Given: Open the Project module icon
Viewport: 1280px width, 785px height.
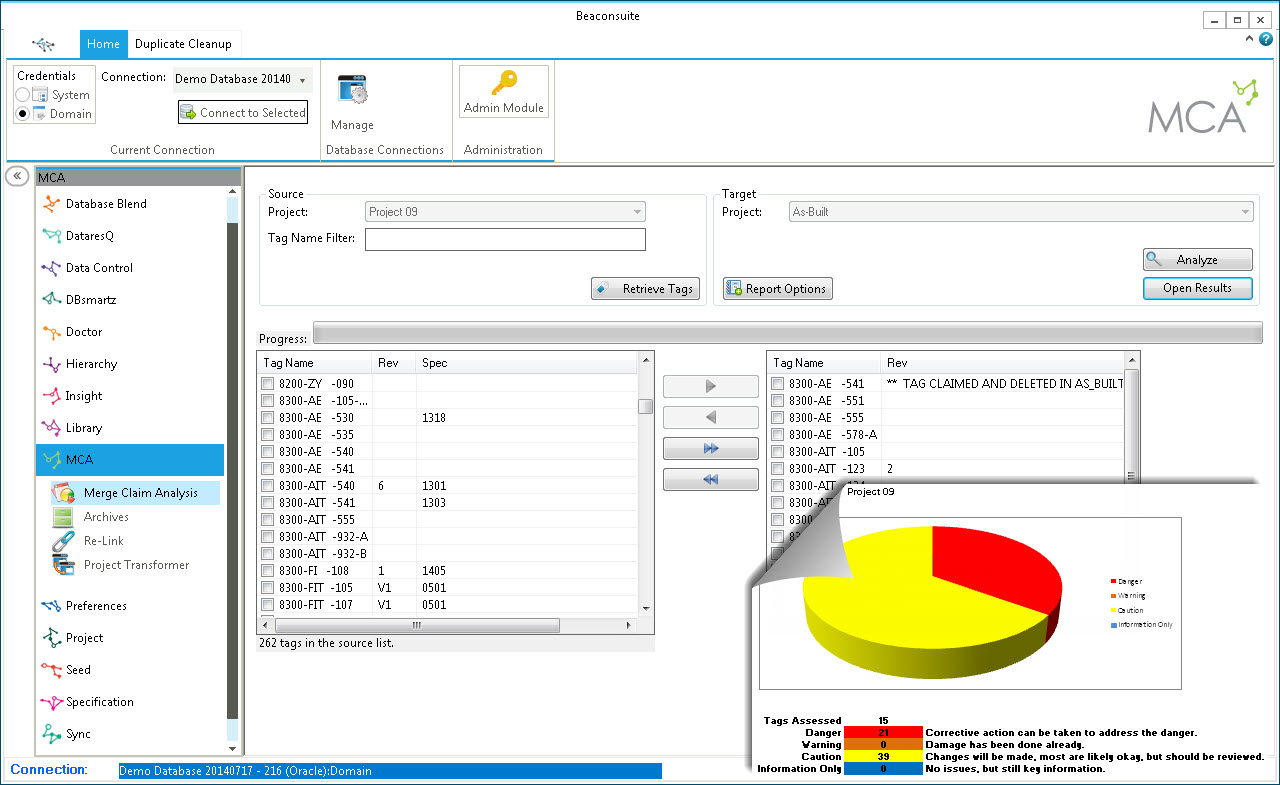Looking at the screenshot, I should click(52, 638).
